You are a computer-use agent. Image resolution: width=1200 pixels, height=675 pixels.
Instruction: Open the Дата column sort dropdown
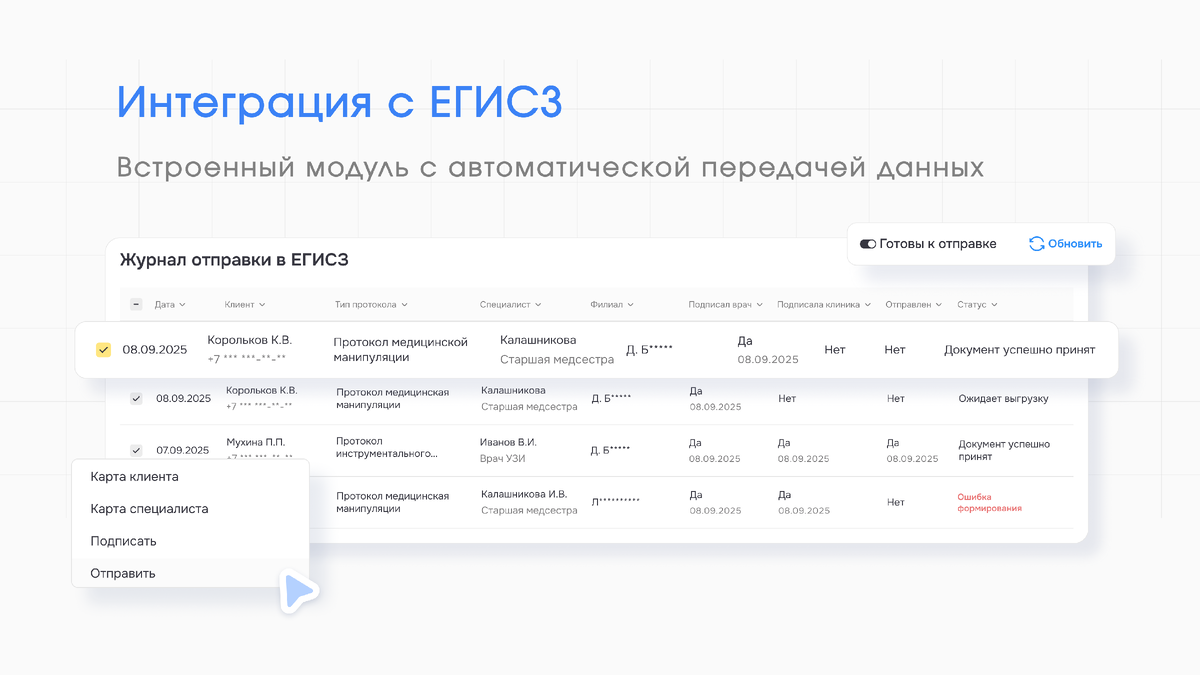(170, 305)
